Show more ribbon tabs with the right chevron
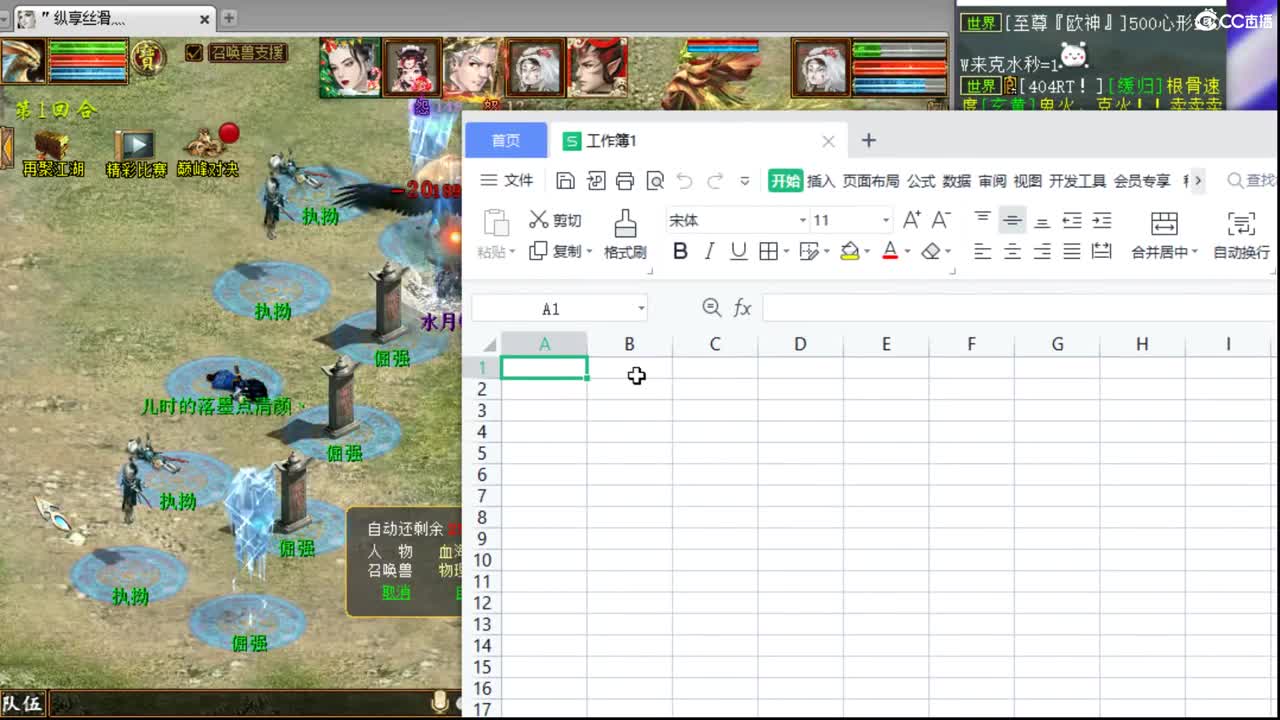This screenshot has height=720, width=1280. pyautogui.click(x=1198, y=181)
